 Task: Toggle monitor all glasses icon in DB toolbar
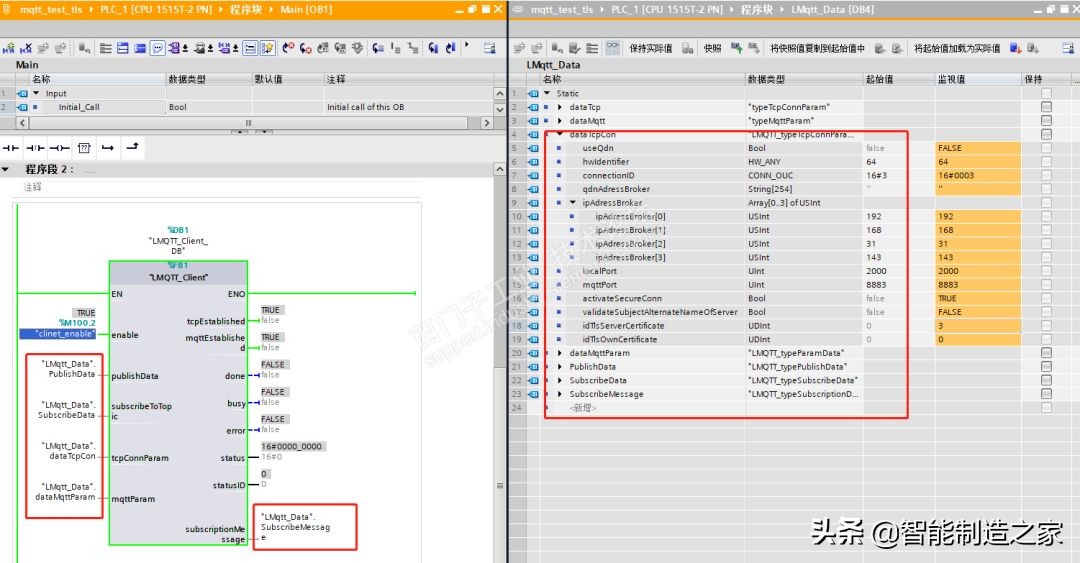(x=614, y=48)
